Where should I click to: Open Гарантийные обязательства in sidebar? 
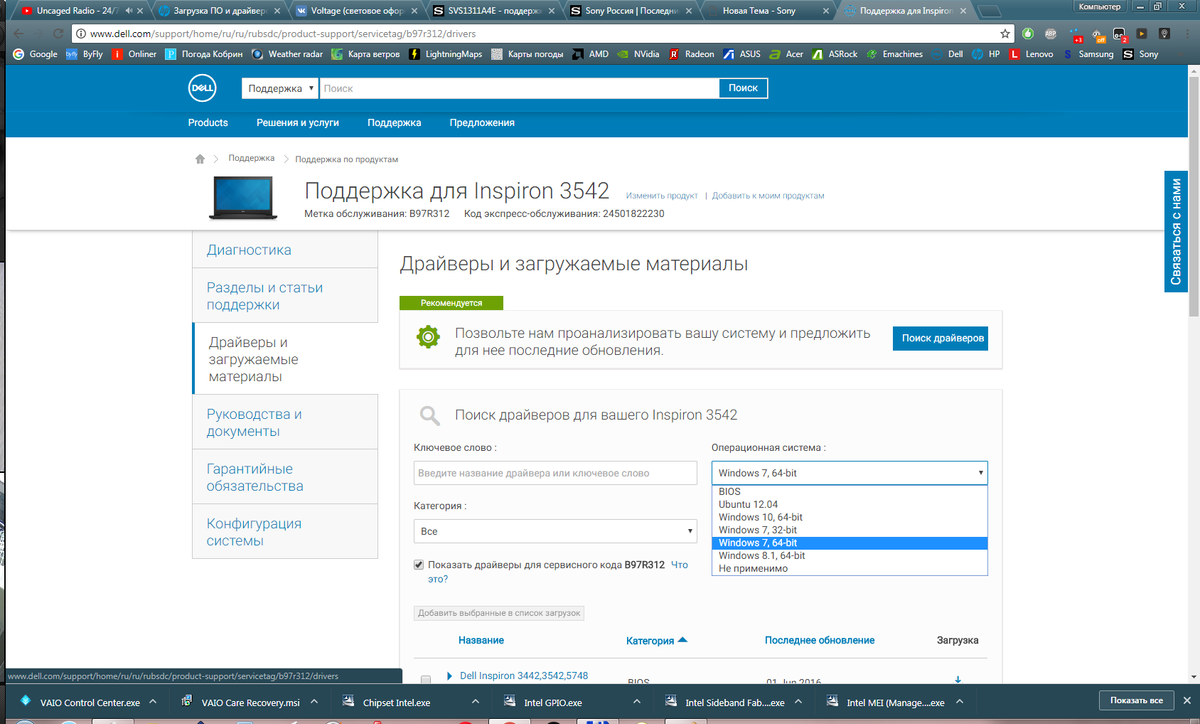click(285, 477)
